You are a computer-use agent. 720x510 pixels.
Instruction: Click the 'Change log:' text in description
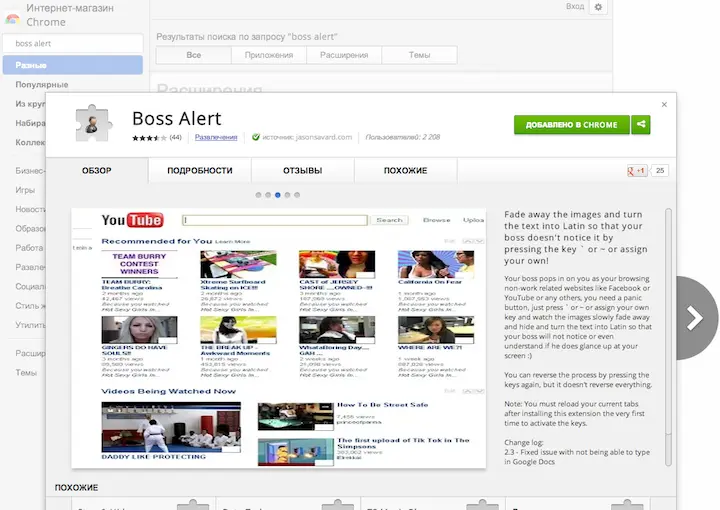[524, 443]
